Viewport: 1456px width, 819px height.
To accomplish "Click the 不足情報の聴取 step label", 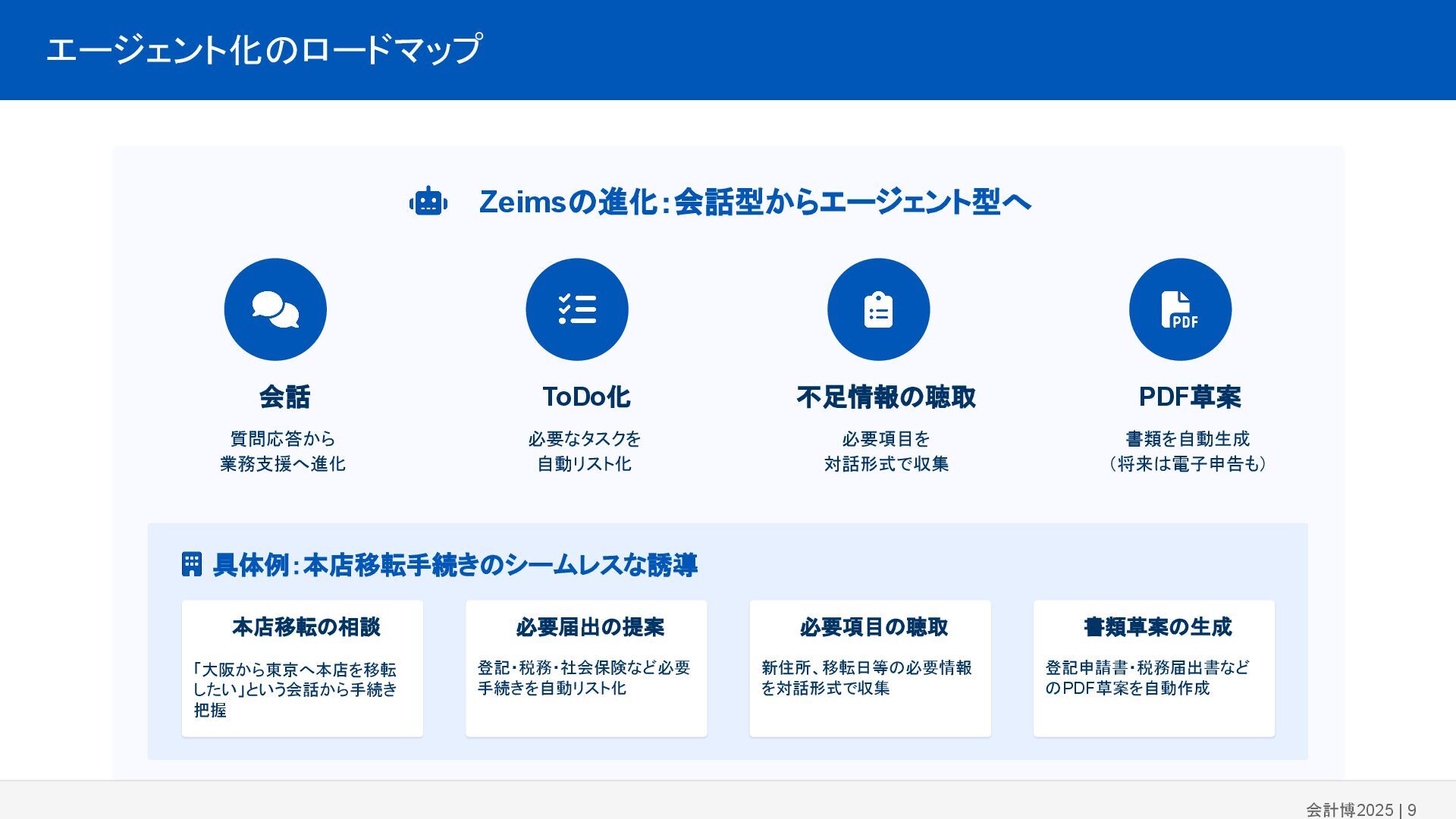I will (886, 397).
